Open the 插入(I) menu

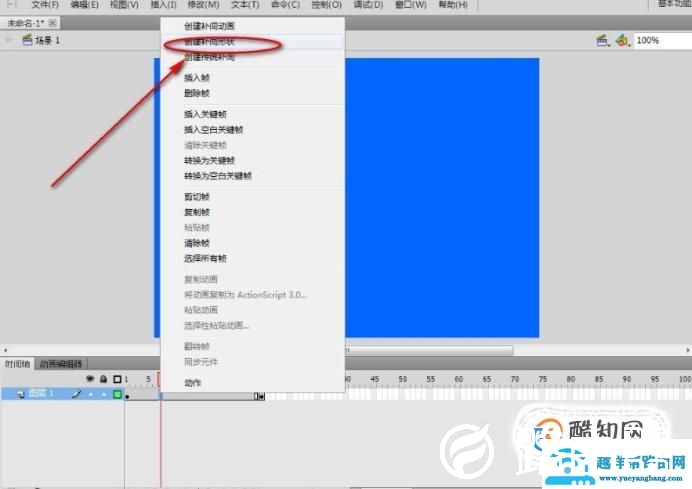click(x=163, y=5)
